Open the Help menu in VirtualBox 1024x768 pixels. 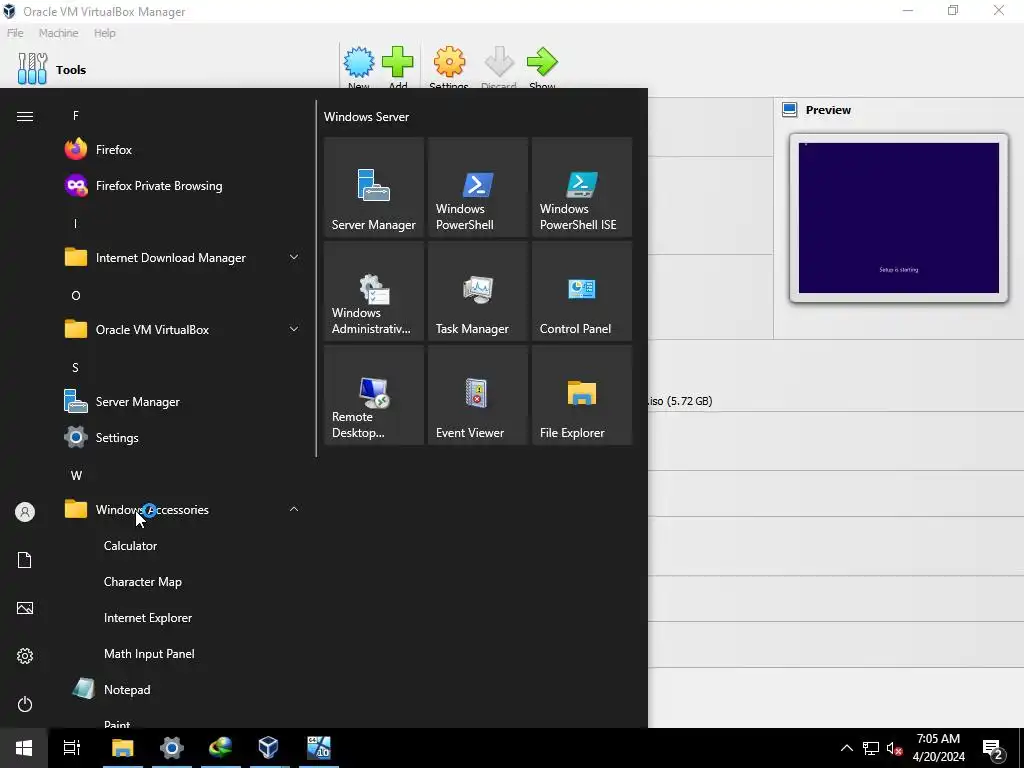click(104, 33)
